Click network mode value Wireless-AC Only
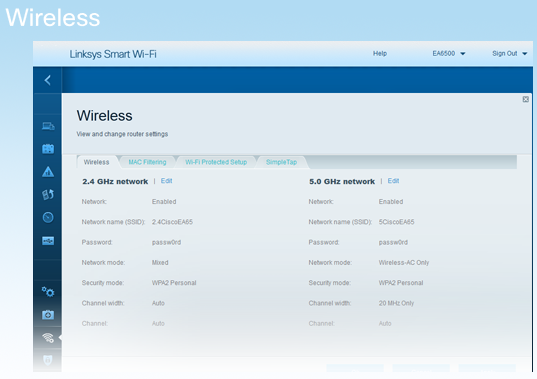 [404, 263]
